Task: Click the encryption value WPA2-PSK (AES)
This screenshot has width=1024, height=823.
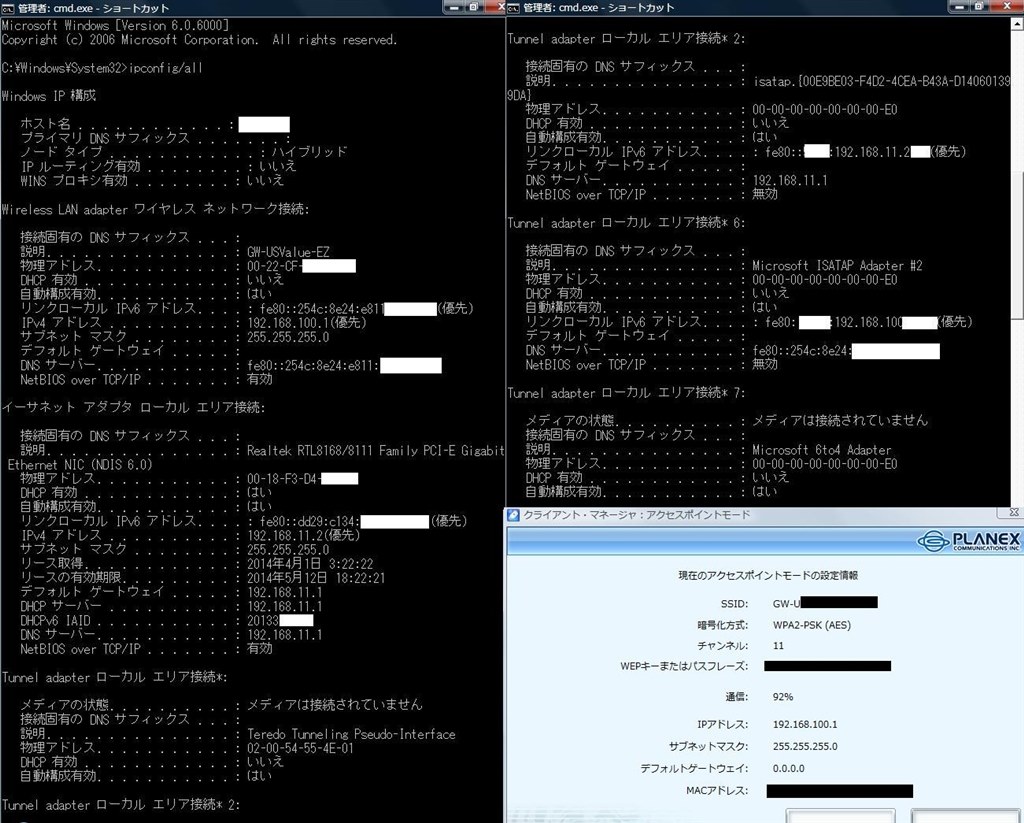Action: pyautogui.click(x=812, y=625)
